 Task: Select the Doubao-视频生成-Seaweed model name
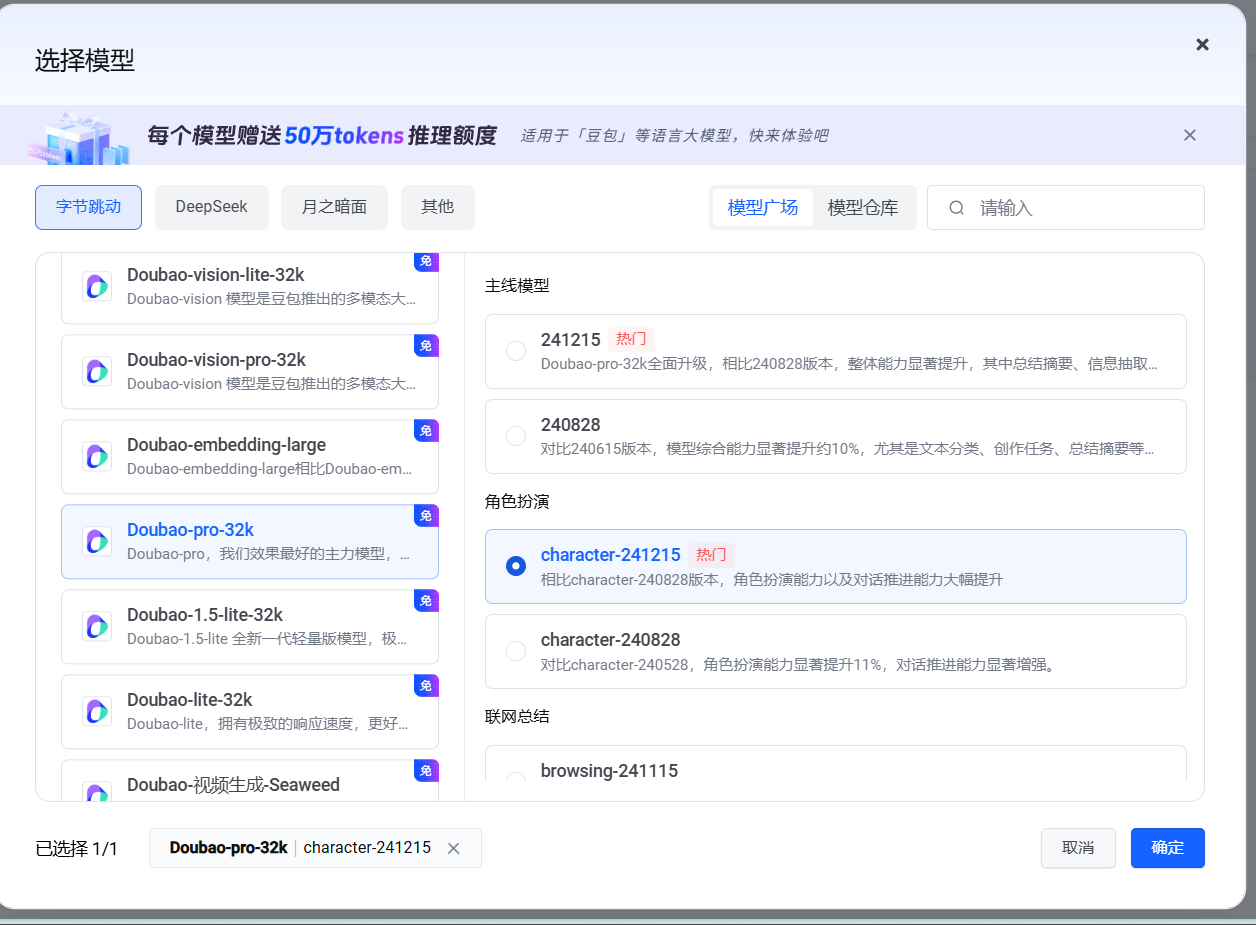(233, 785)
